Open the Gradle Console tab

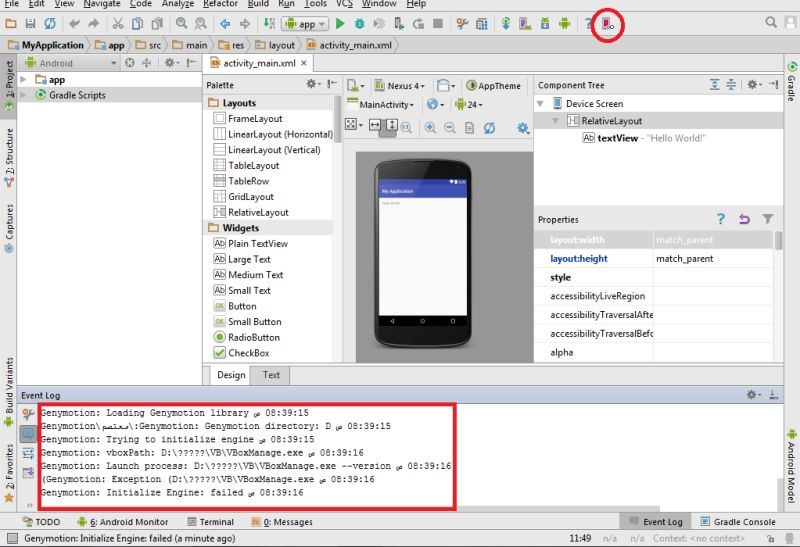click(738, 522)
